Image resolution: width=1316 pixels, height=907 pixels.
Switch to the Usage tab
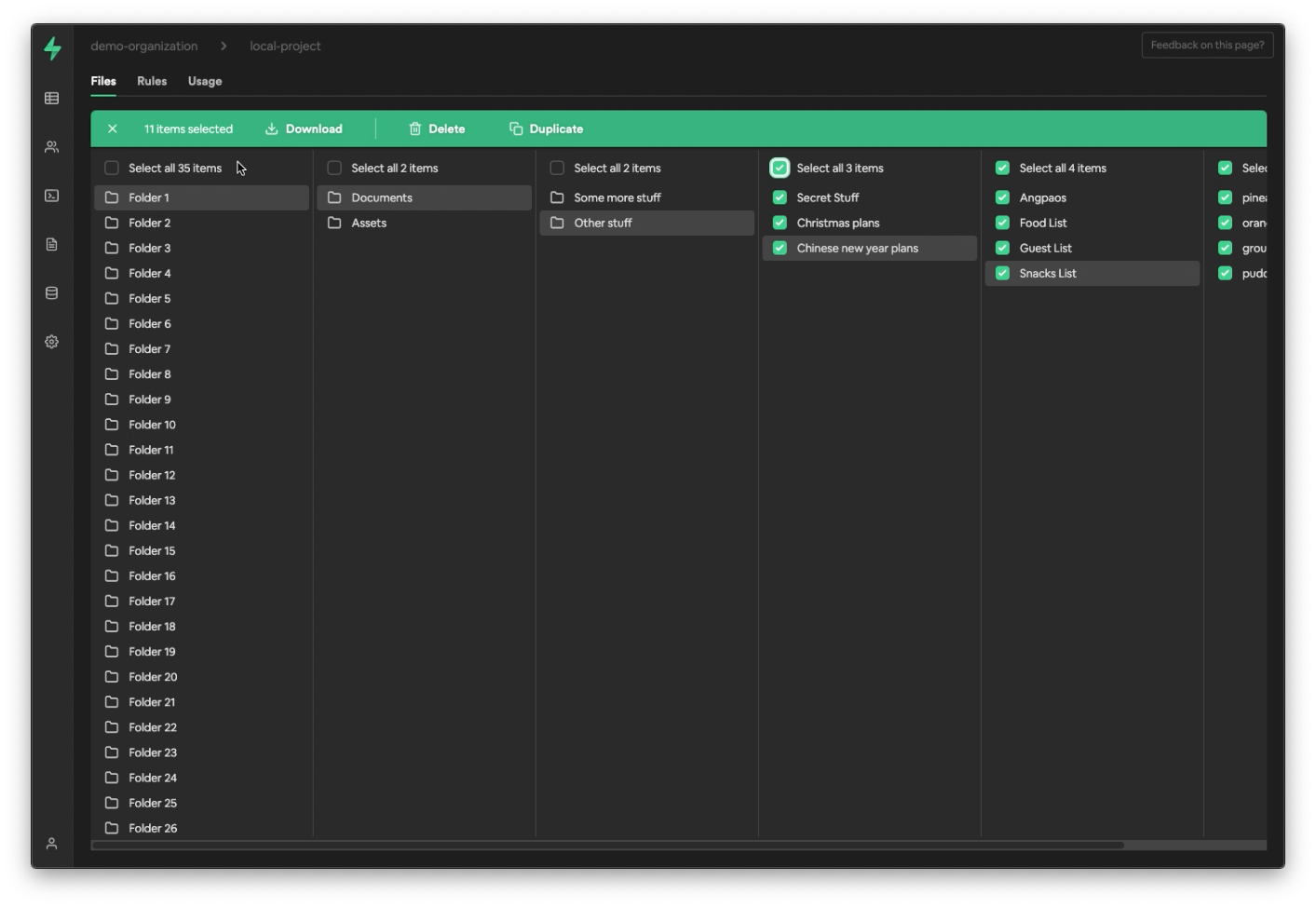(x=206, y=81)
